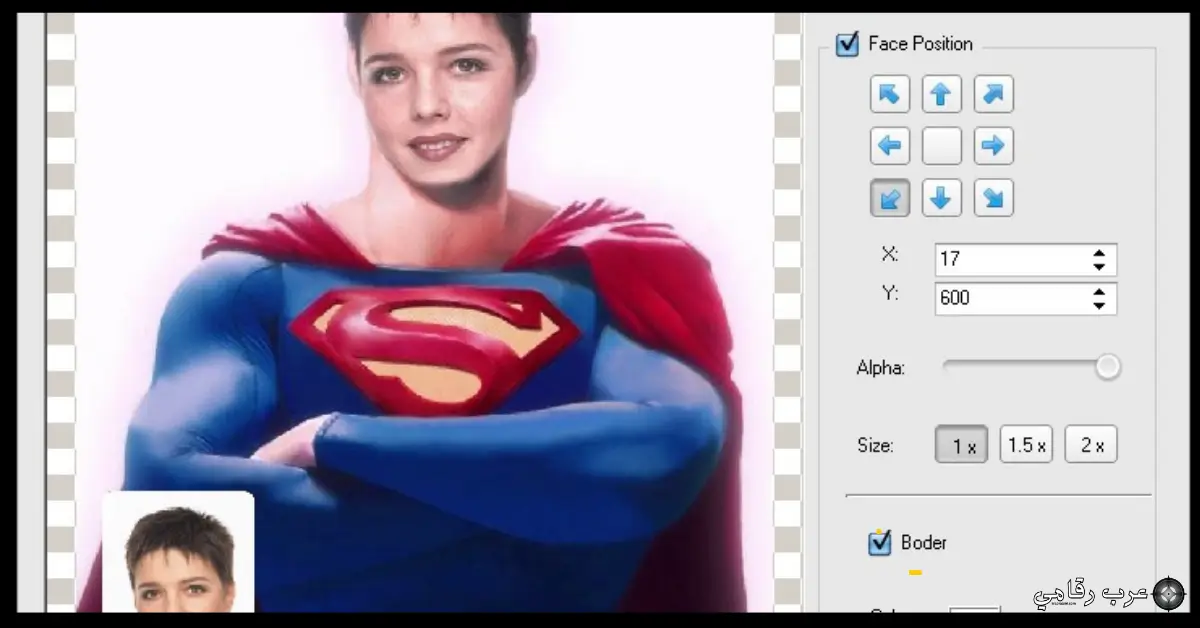The height and width of the screenshot is (628, 1200).
Task: Toggle the Boder checkbox
Action: tap(879, 543)
